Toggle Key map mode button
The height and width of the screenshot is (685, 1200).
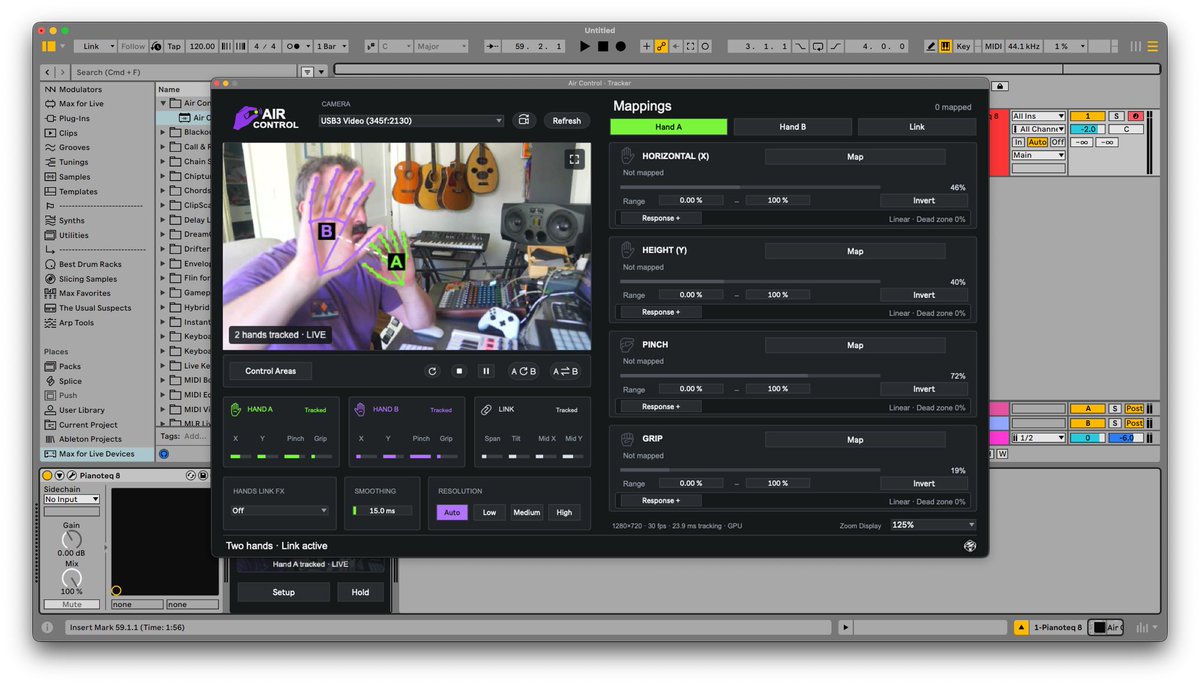click(963, 46)
